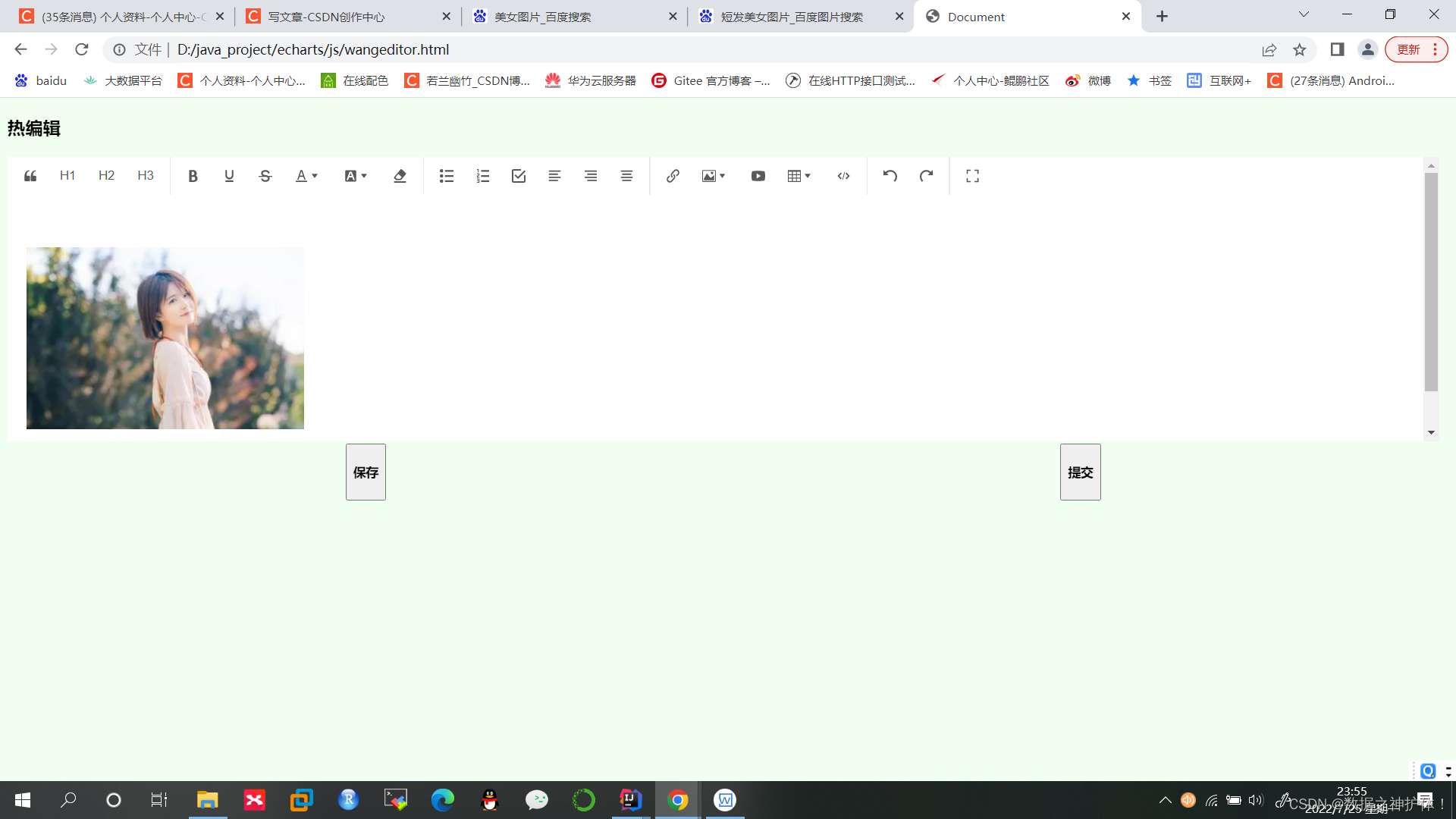This screenshot has height=819, width=1456.
Task: Undo the last edit
Action: [x=890, y=176]
